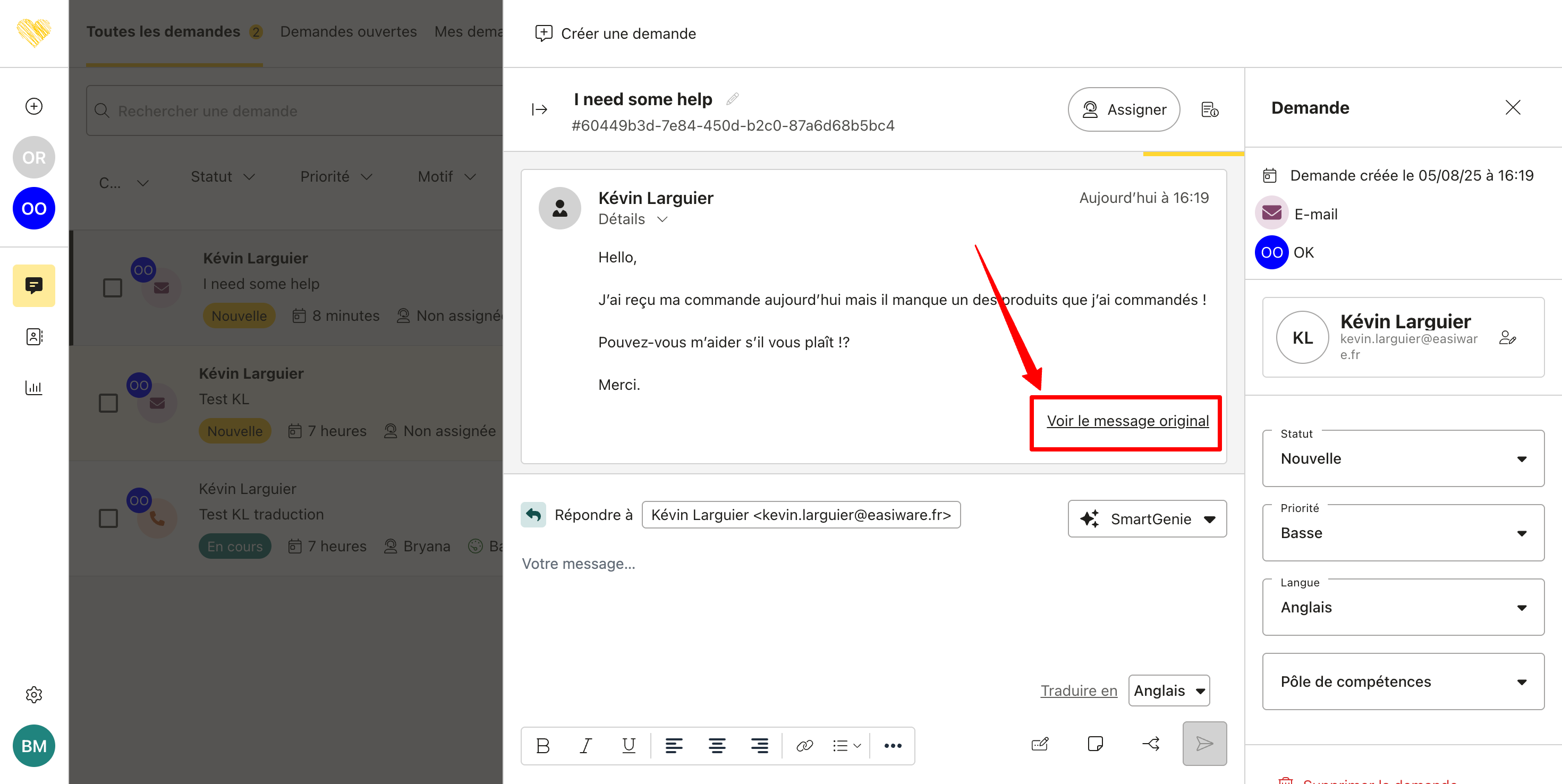
Task: Click the pencil icon to edit request title
Action: [x=733, y=99]
